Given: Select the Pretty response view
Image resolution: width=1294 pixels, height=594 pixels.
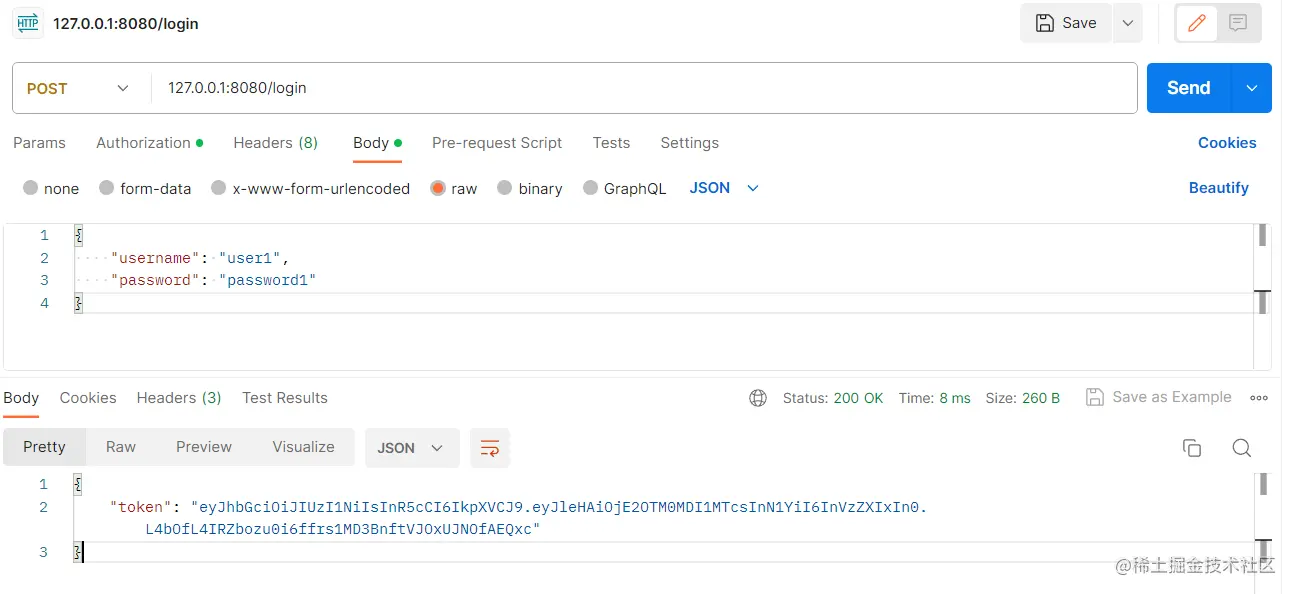Looking at the screenshot, I should (44, 447).
